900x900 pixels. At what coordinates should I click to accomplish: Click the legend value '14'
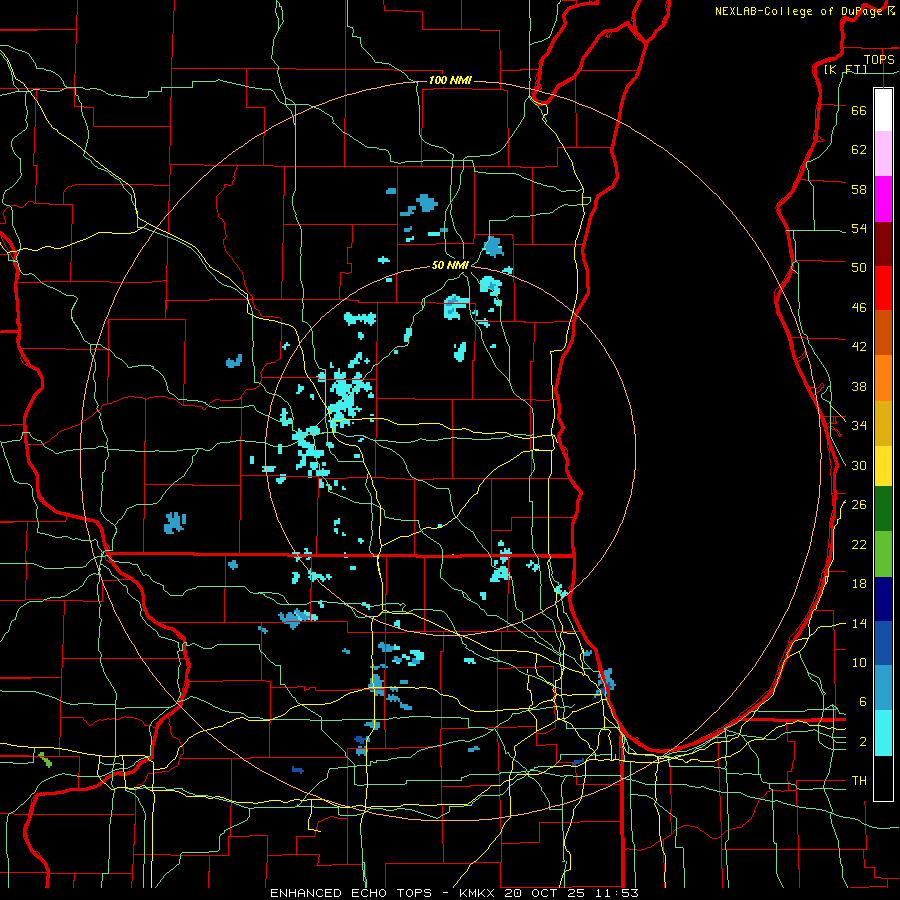(859, 623)
